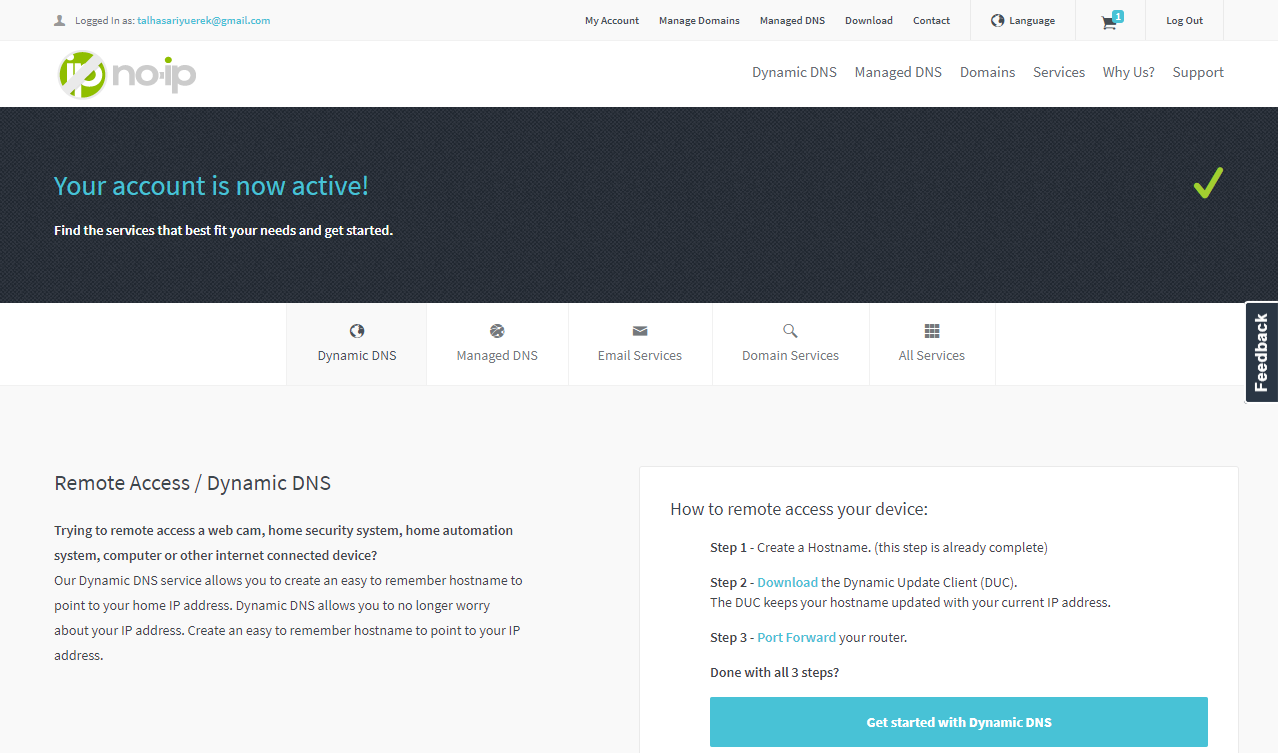Click Log Out
Screen dimensions: 1278x753
[1184, 20]
